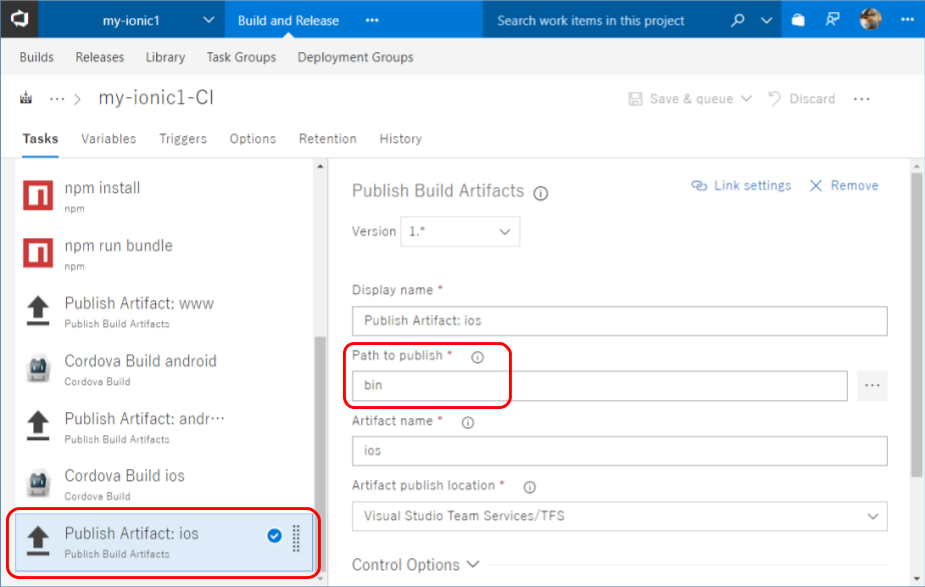This screenshot has width=925, height=587.
Task: Click the Path to publish info icon
Action: [x=477, y=358]
